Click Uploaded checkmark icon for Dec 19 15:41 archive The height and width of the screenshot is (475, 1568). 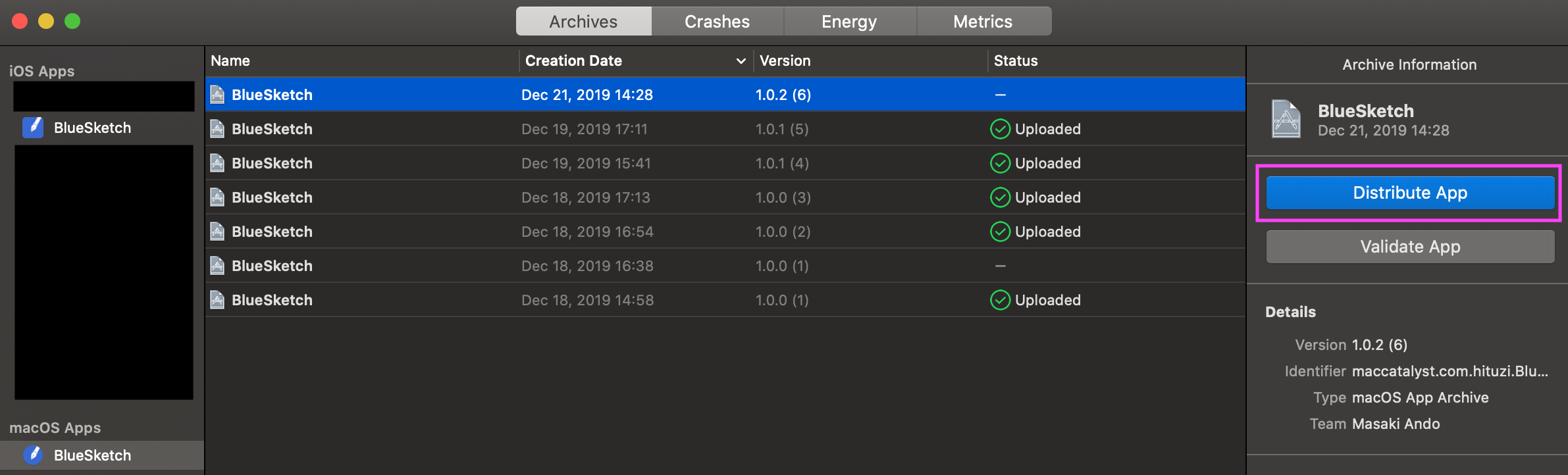[1000, 163]
